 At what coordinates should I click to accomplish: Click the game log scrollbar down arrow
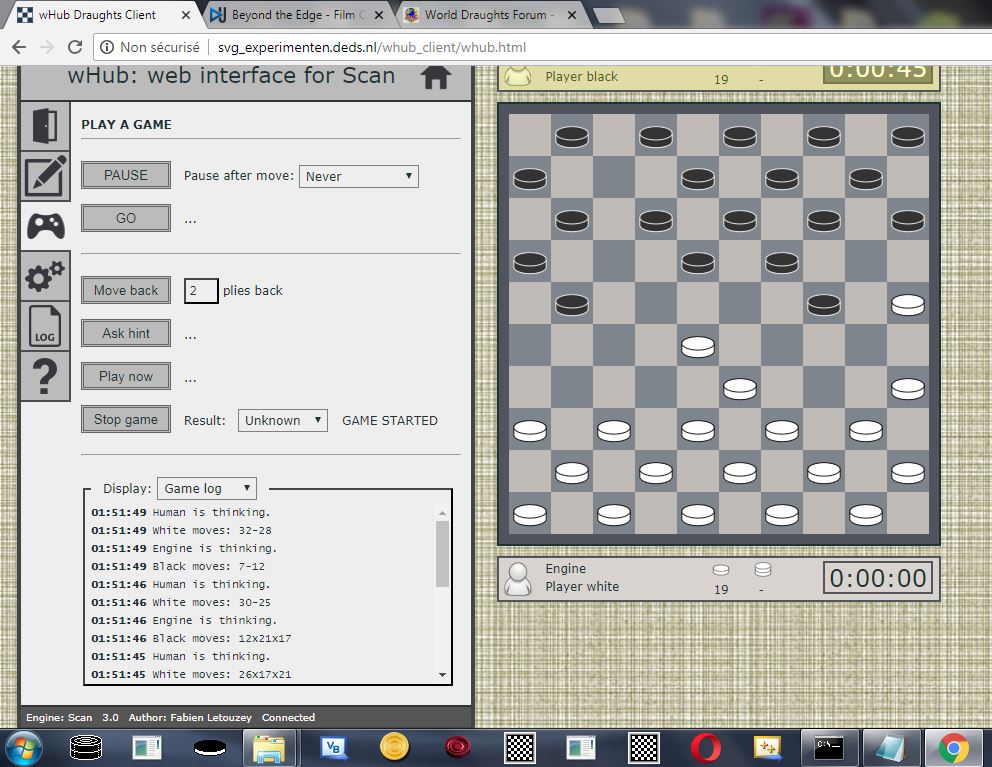coord(443,675)
